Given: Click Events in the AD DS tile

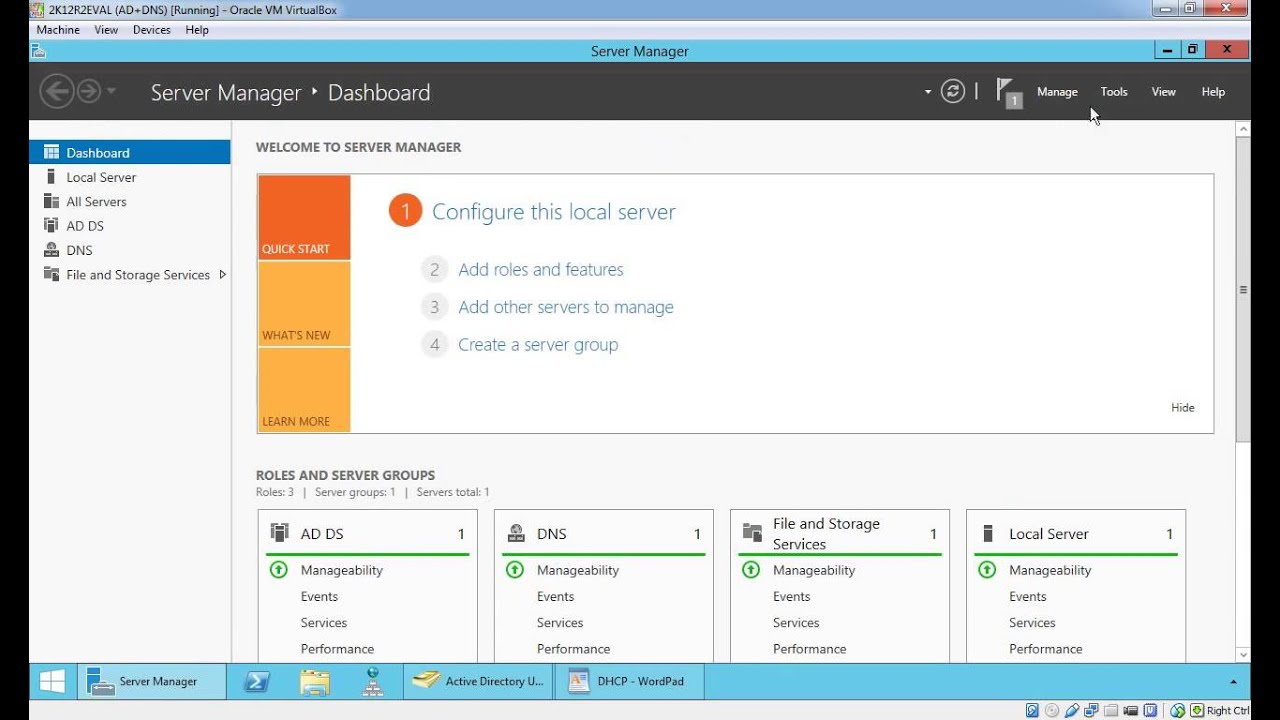Looking at the screenshot, I should (x=319, y=596).
